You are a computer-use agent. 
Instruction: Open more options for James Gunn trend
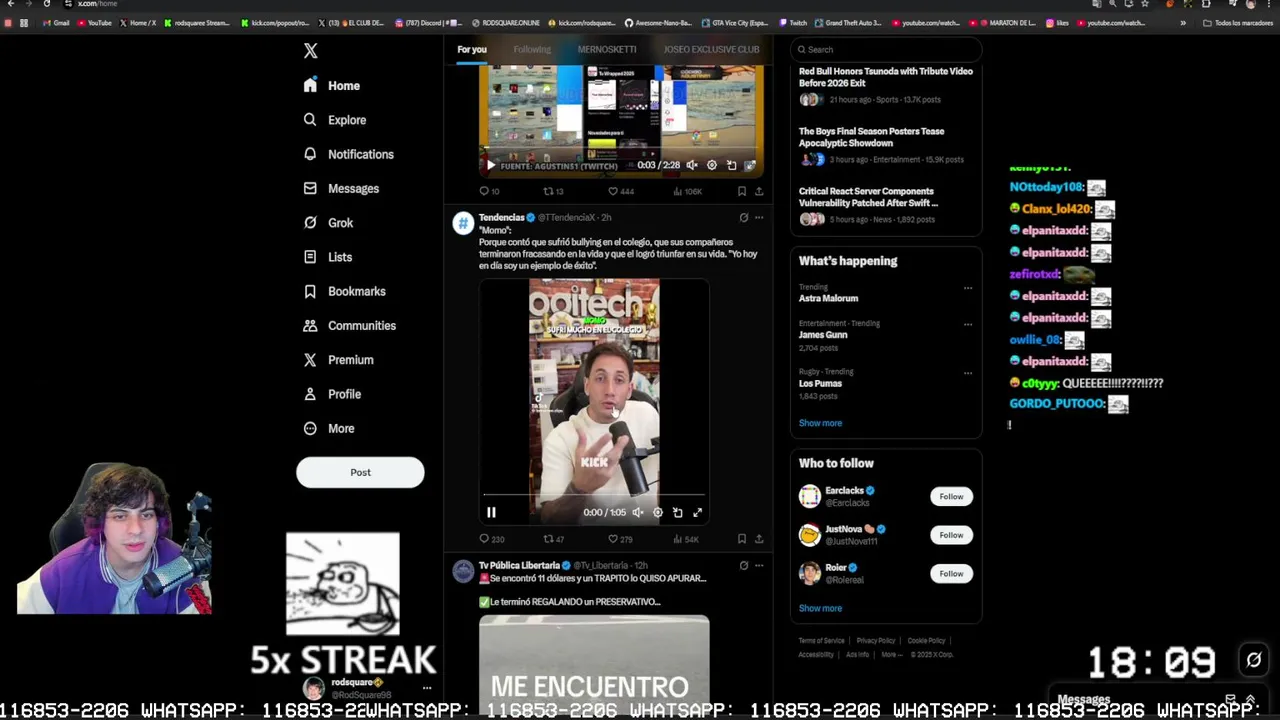(967, 324)
